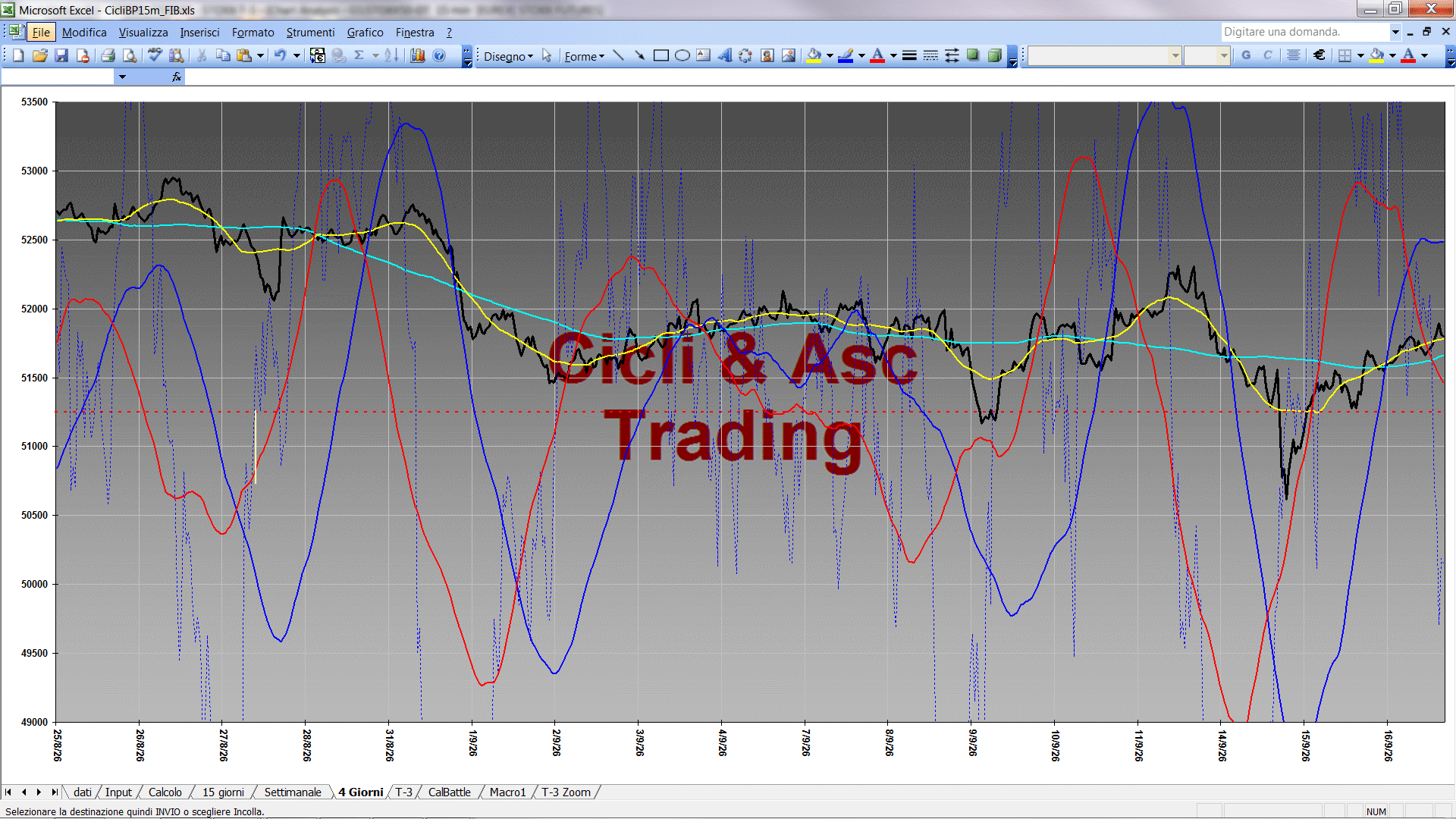The image size is (1456, 819).
Task: Toggle Bold formatting G button
Action: [x=1246, y=55]
